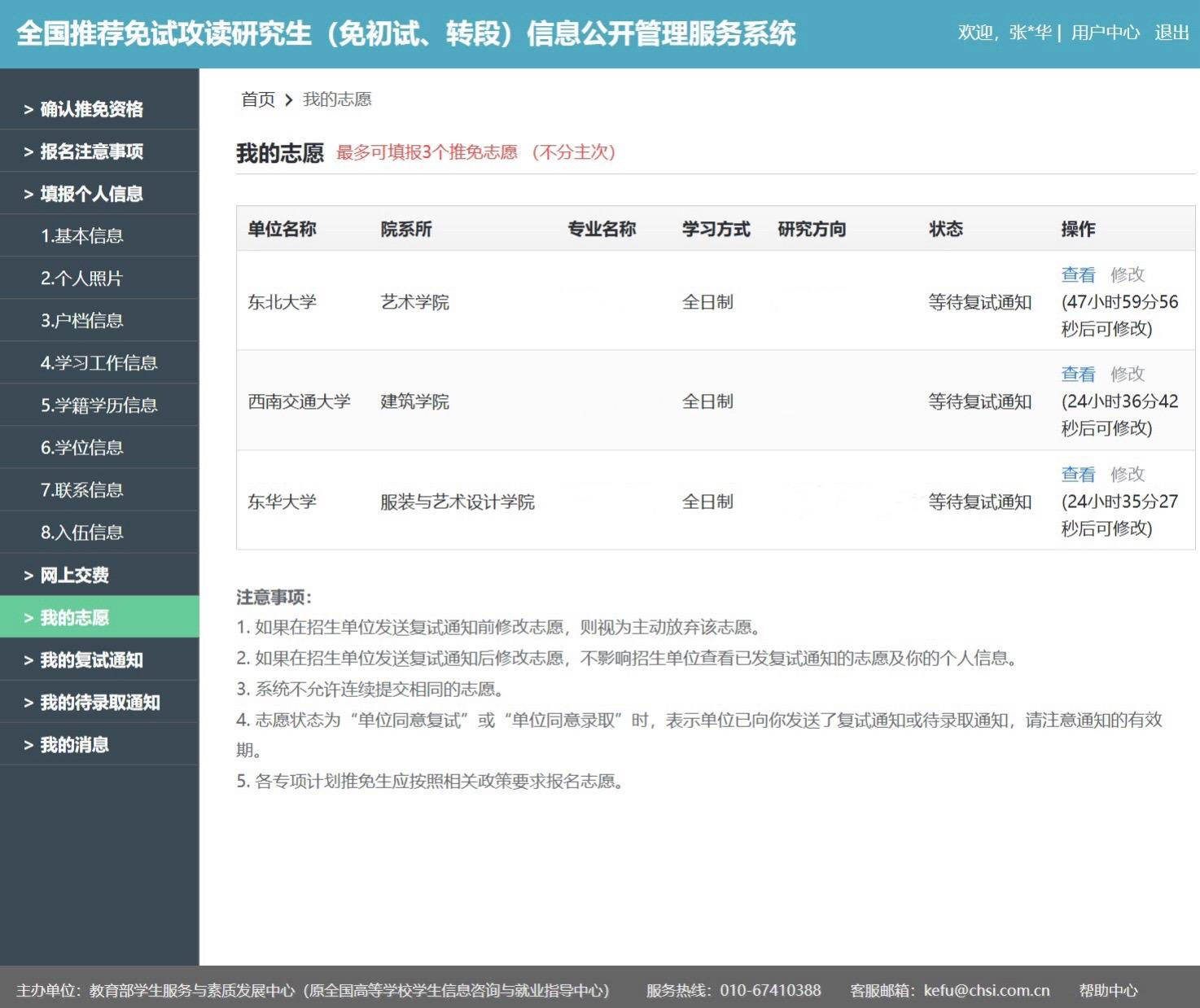Viewport: 1200px width, 1008px height.
Task: Click the 首页 breadcrumb link
Action: [258, 99]
